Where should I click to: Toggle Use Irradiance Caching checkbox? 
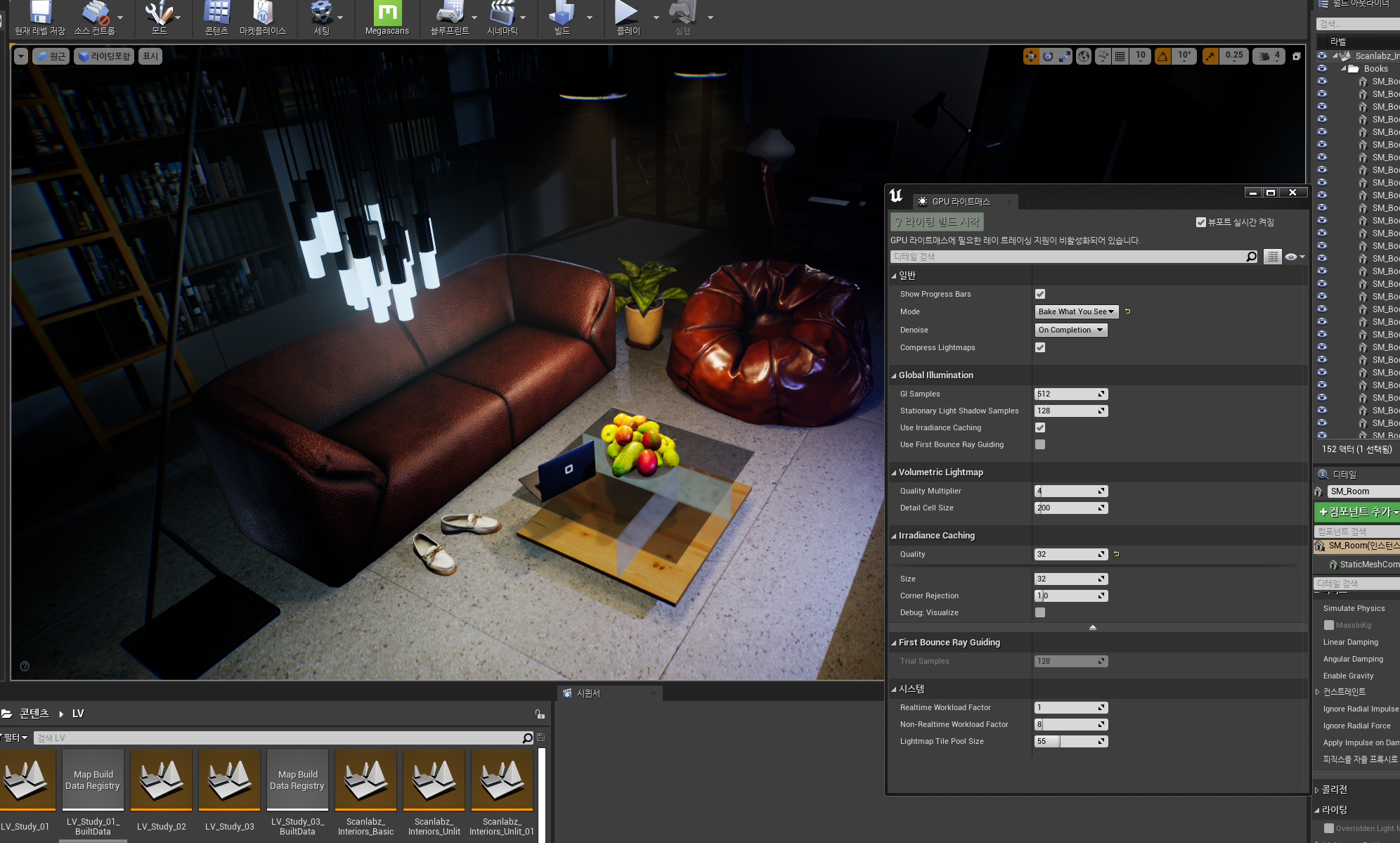(x=1040, y=427)
